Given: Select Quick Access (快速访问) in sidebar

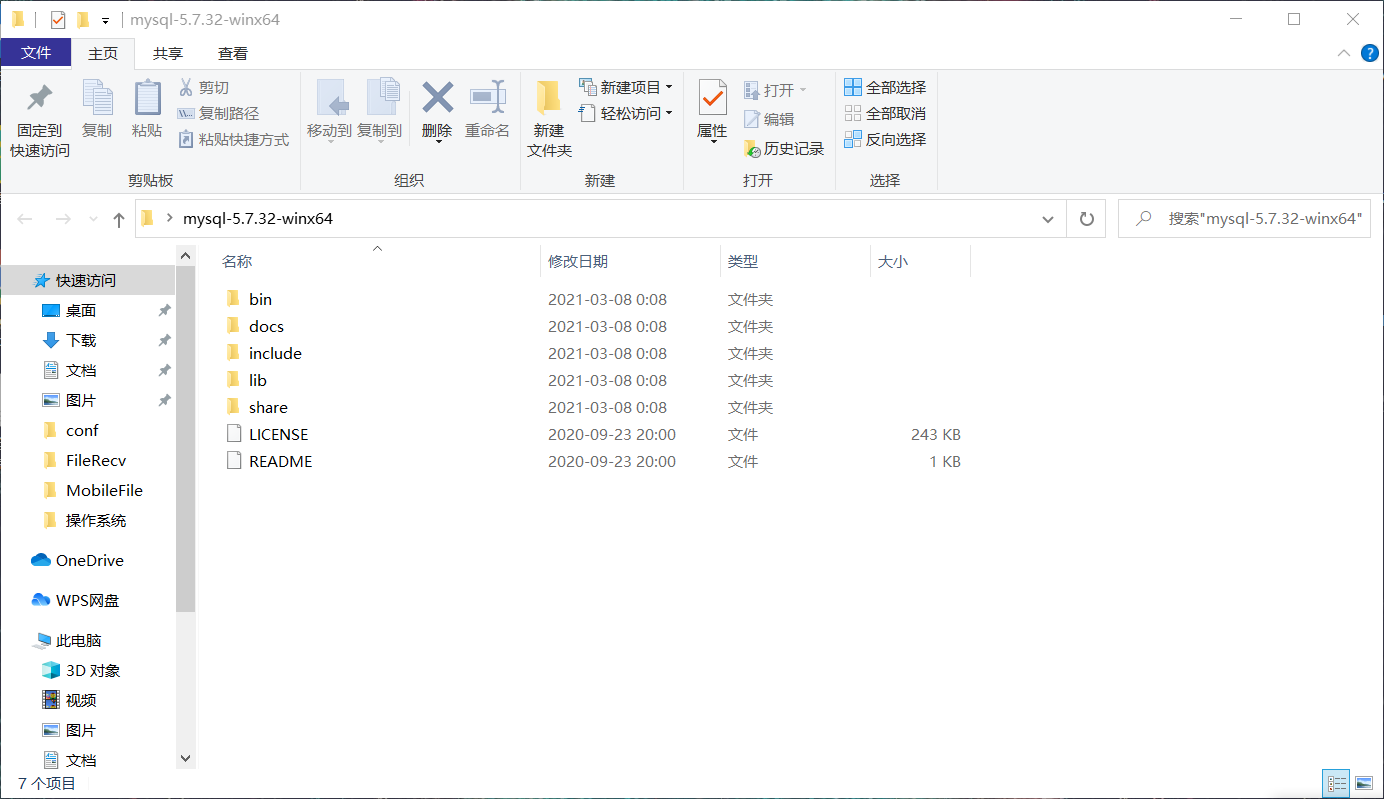Looking at the screenshot, I should (87, 280).
